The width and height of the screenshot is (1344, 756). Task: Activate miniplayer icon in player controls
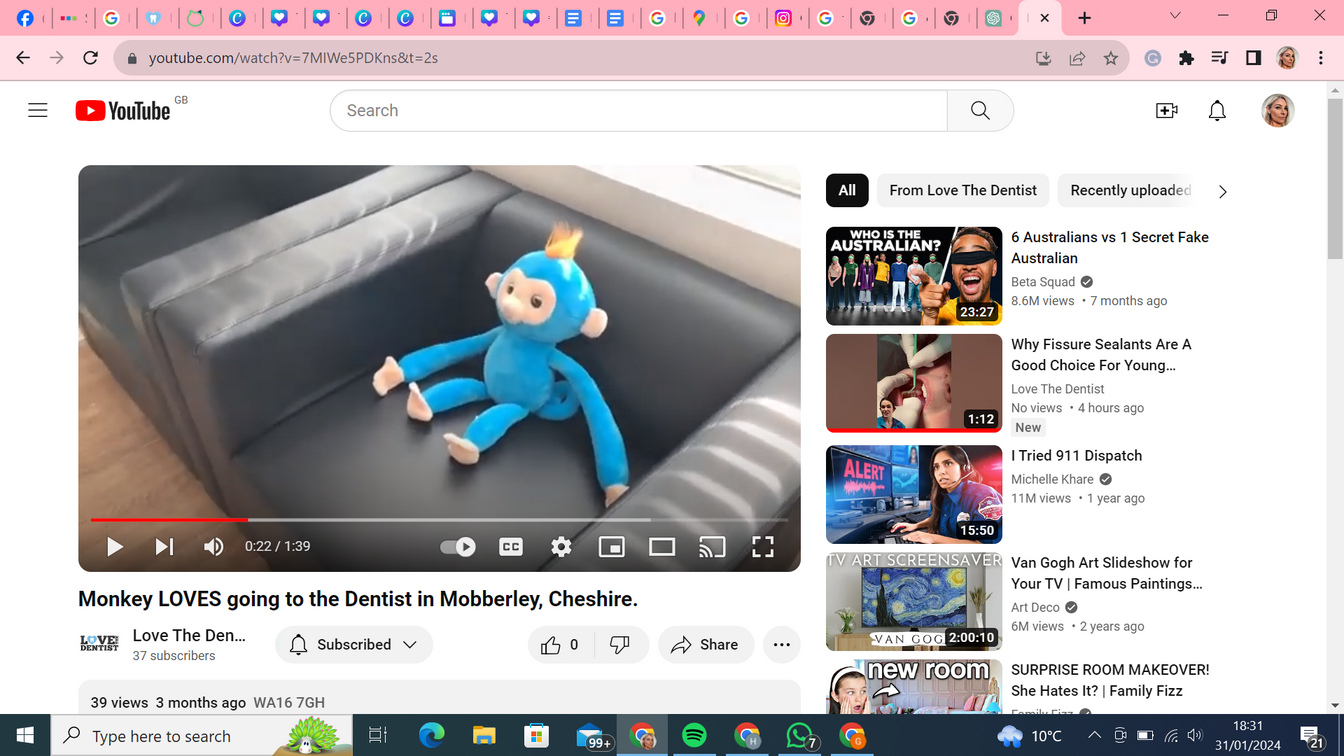click(x=611, y=547)
